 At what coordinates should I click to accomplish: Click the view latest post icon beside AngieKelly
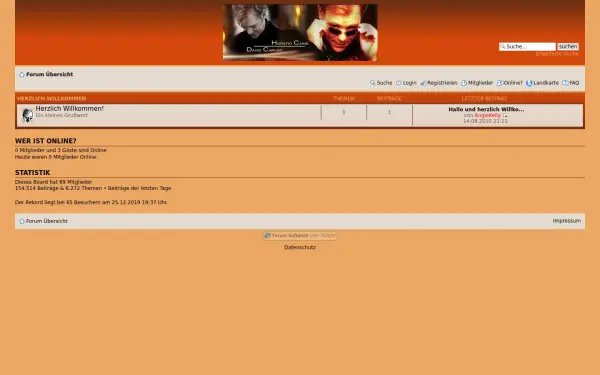(x=505, y=116)
